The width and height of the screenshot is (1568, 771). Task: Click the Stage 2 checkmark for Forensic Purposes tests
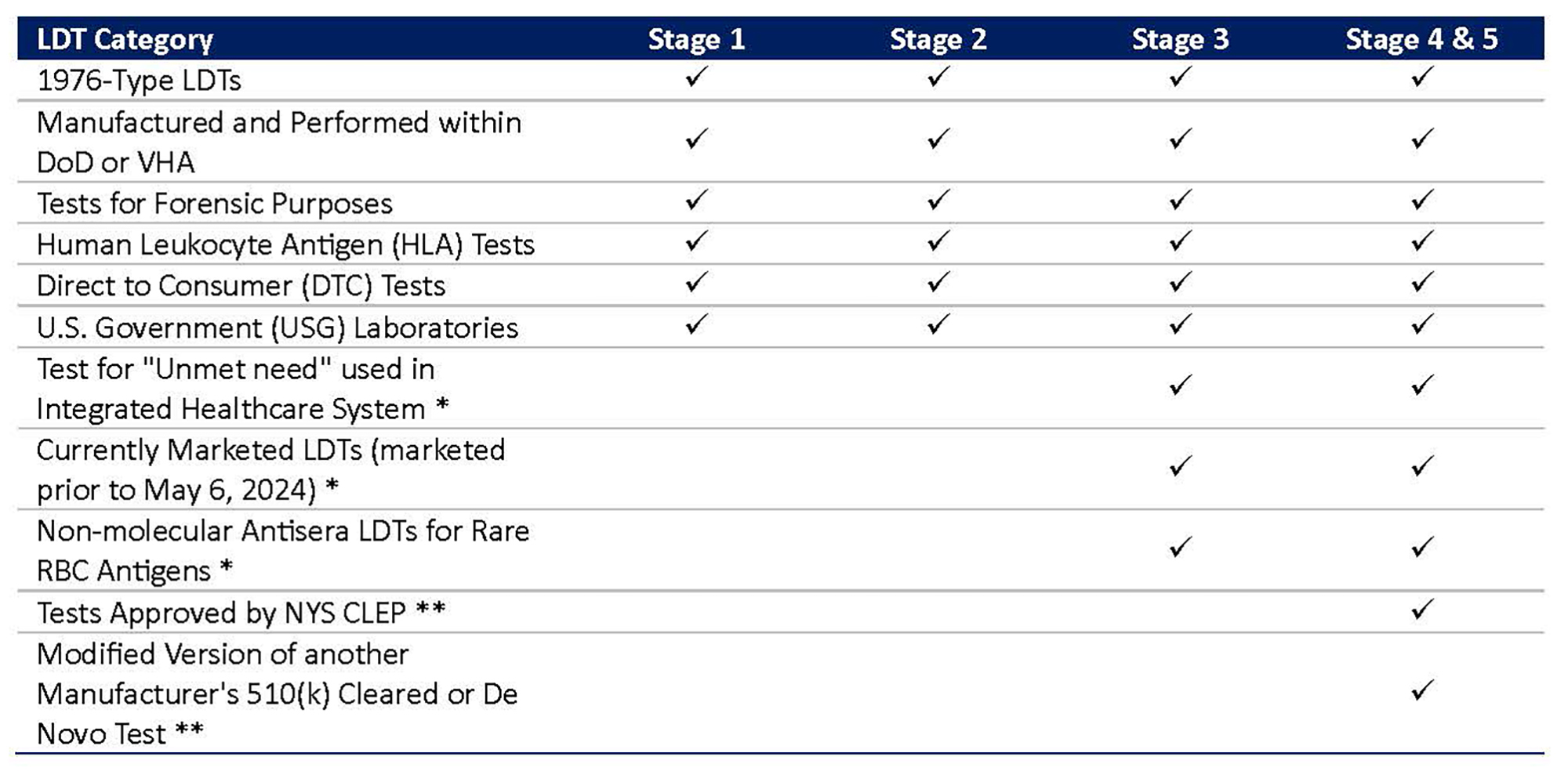point(938,201)
